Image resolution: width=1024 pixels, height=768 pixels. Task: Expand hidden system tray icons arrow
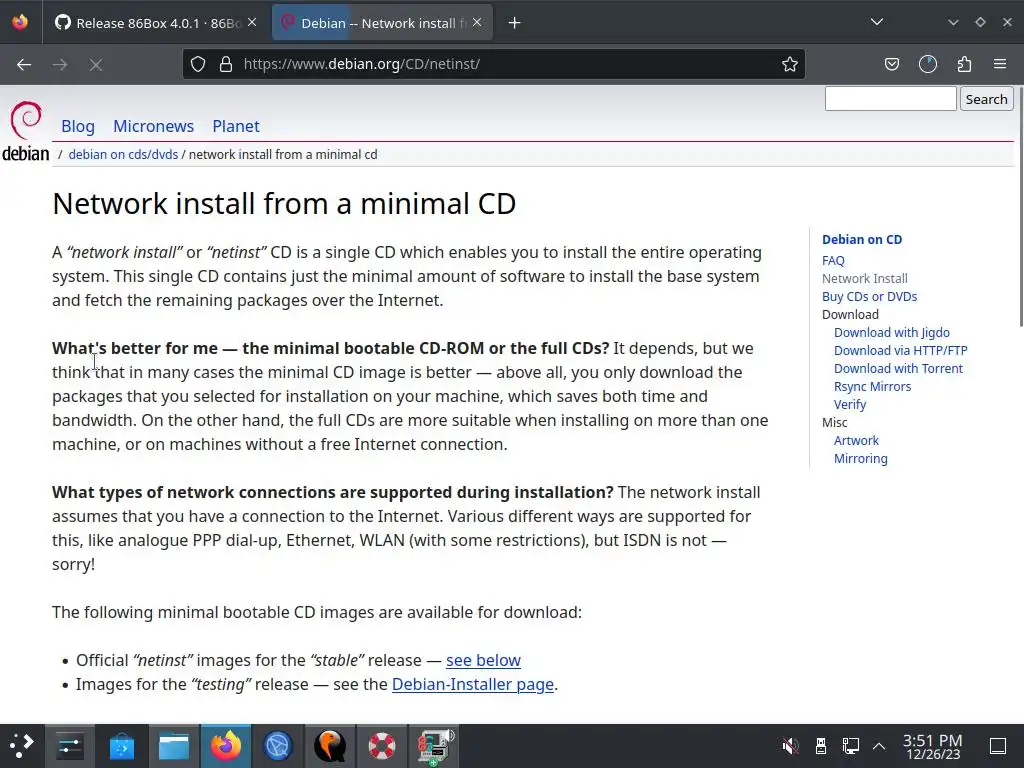coord(879,745)
